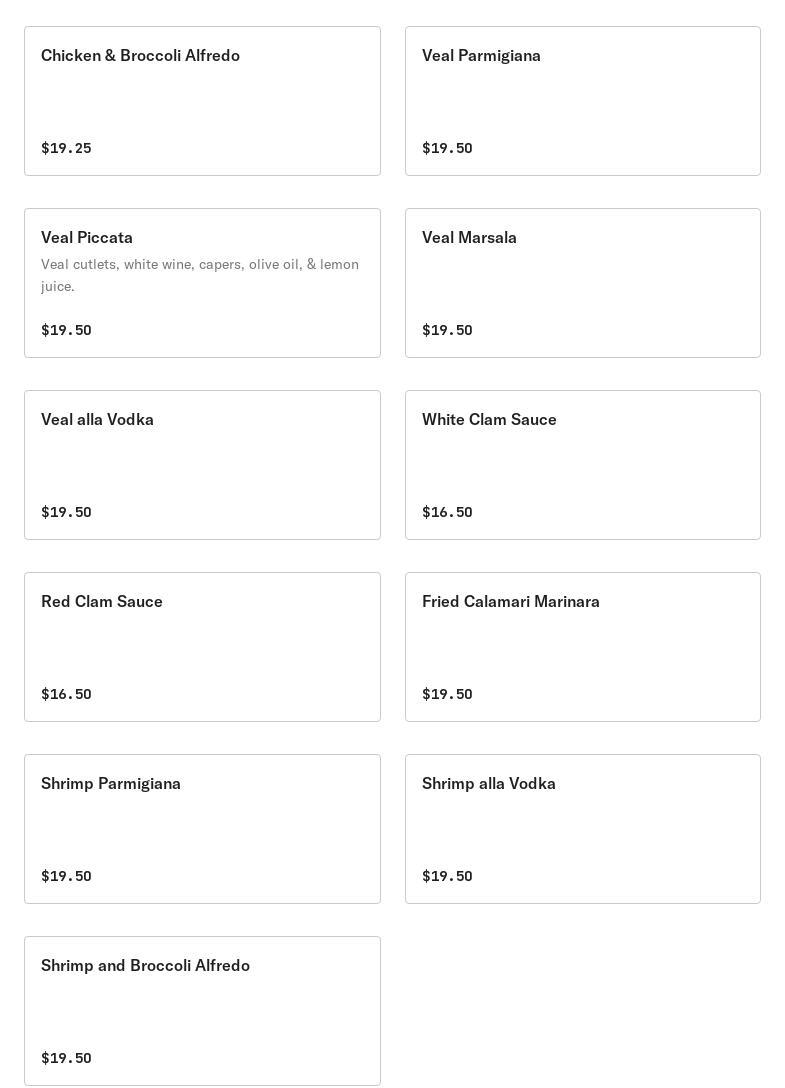Click the Veal Piccata ingredients description
This screenshot has height=1088, width=785.
200,275
